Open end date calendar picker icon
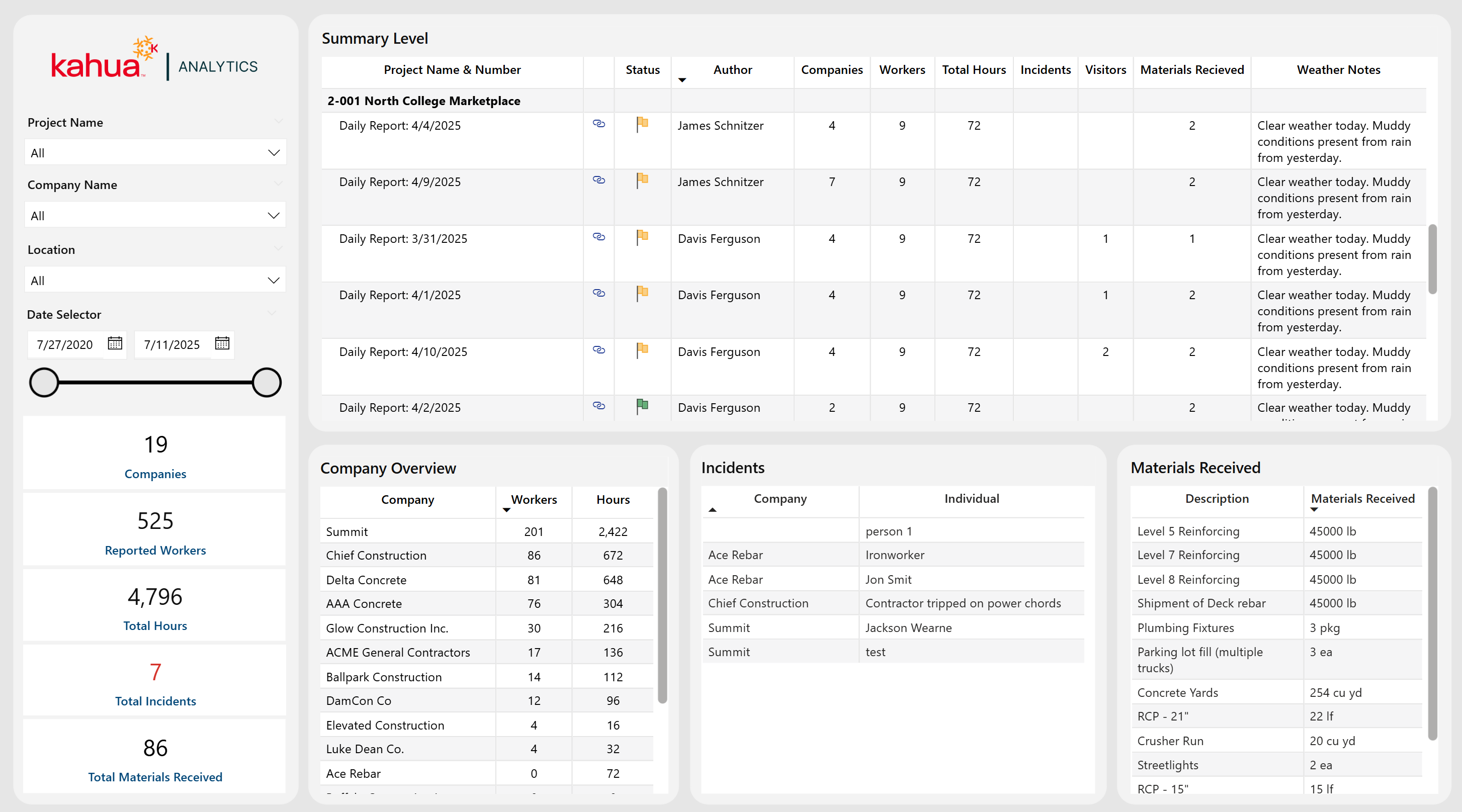This screenshot has width=1462, height=812. point(222,343)
